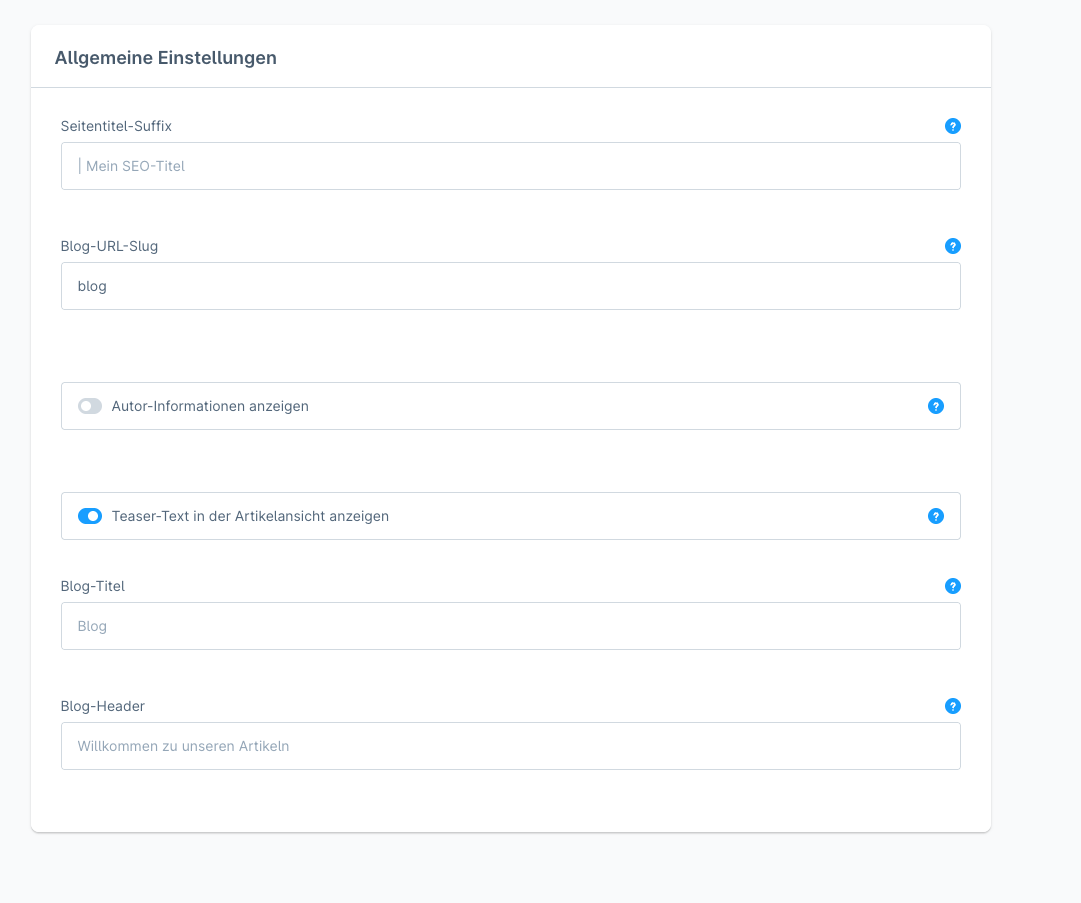1081x903 pixels.
Task: Click the Seitentitel-Suffix field label
Action: 116,126
